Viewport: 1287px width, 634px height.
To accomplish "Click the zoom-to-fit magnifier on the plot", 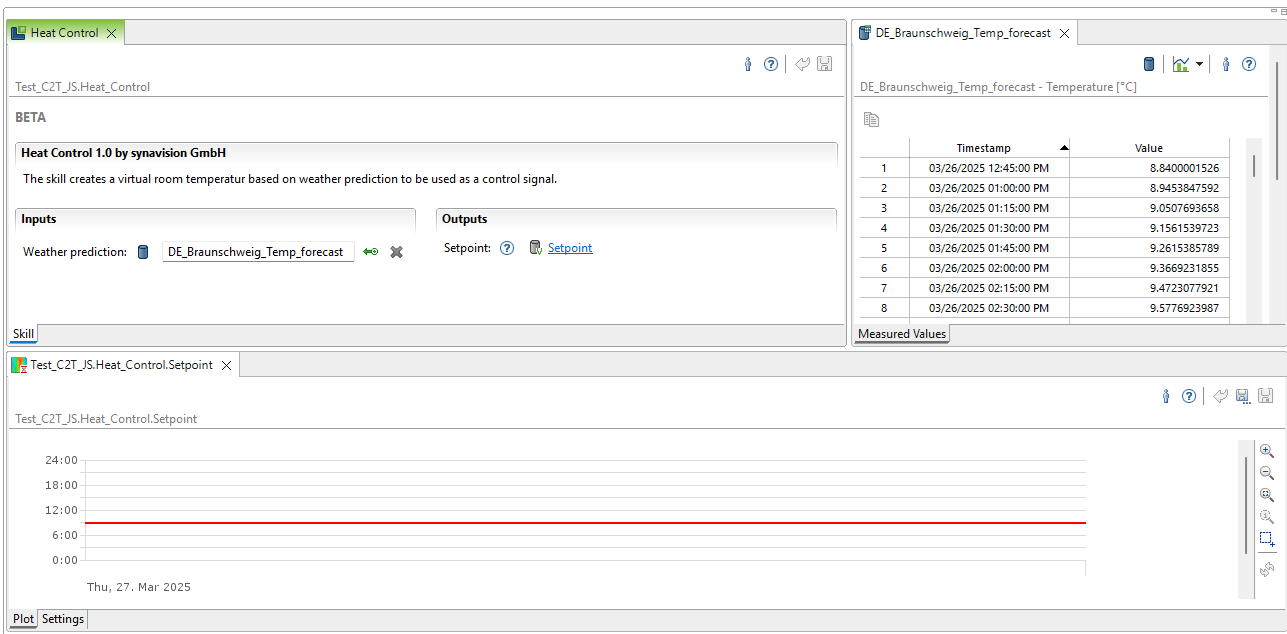I will pyautogui.click(x=1267, y=495).
